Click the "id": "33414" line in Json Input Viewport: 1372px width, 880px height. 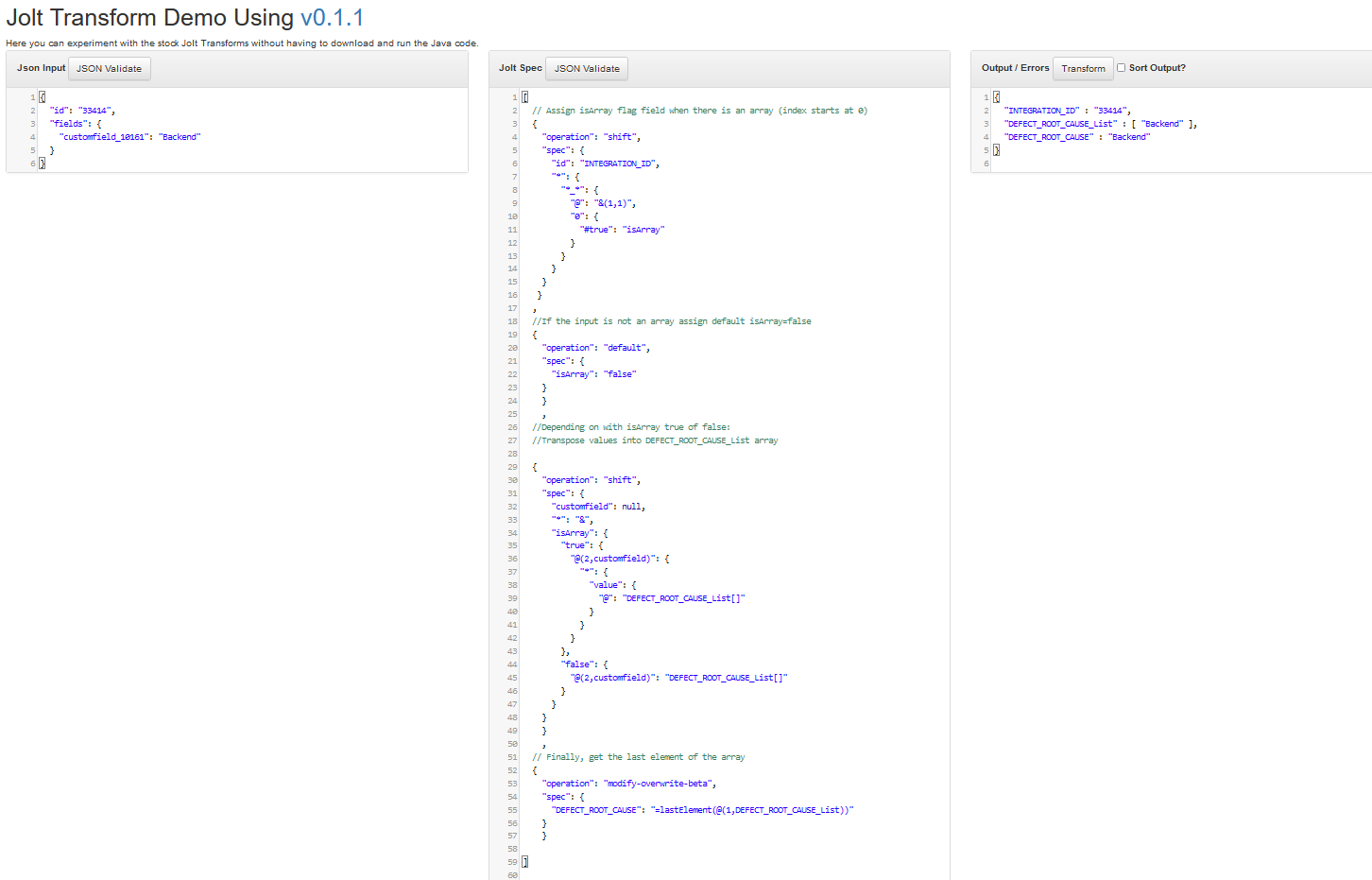[x=83, y=111]
